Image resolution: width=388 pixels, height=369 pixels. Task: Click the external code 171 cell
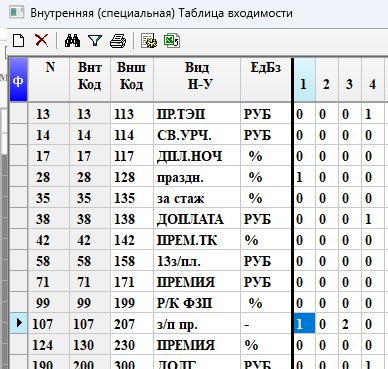pyautogui.click(x=132, y=282)
